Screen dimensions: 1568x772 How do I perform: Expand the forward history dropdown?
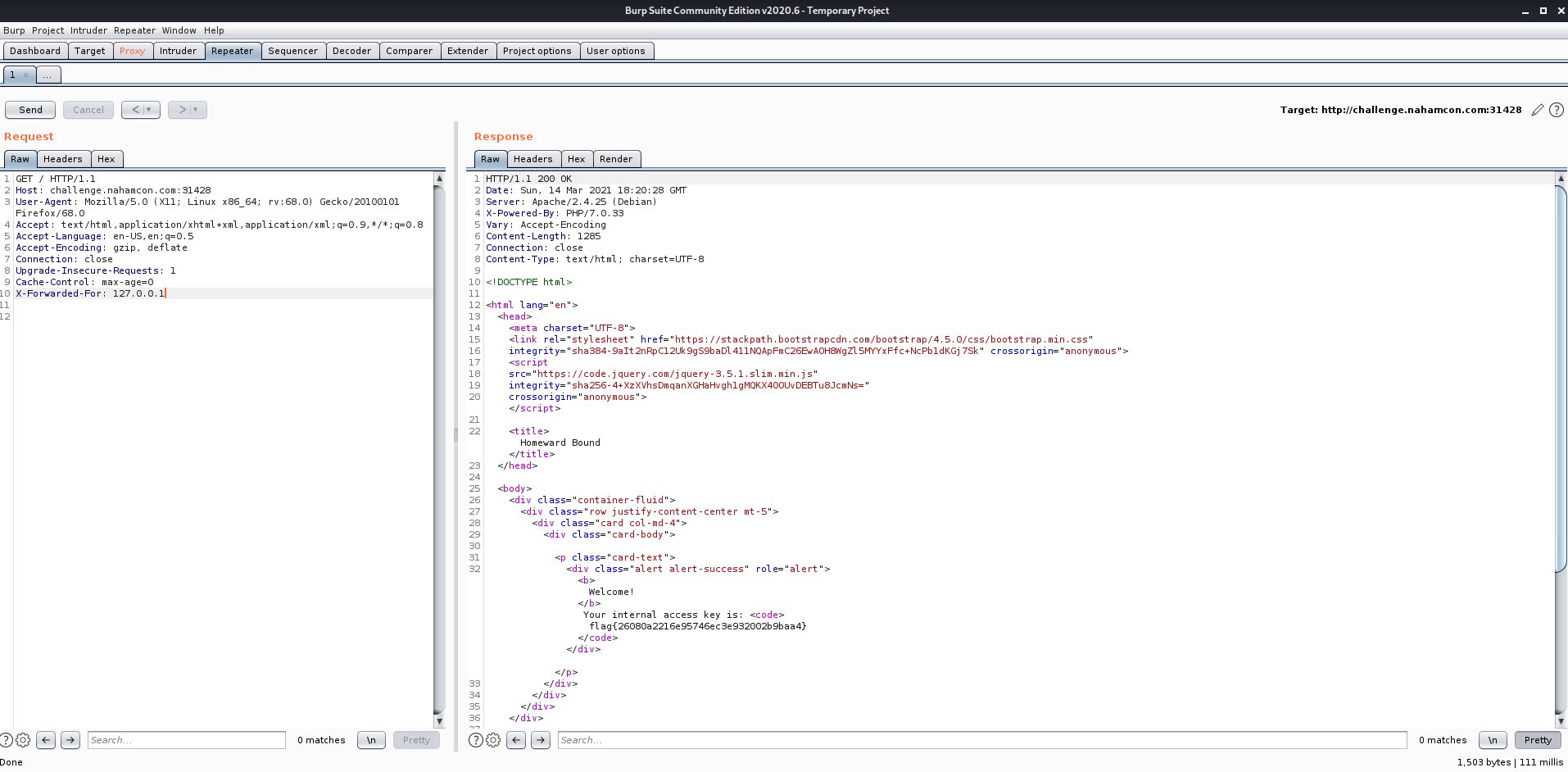tap(196, 110)
